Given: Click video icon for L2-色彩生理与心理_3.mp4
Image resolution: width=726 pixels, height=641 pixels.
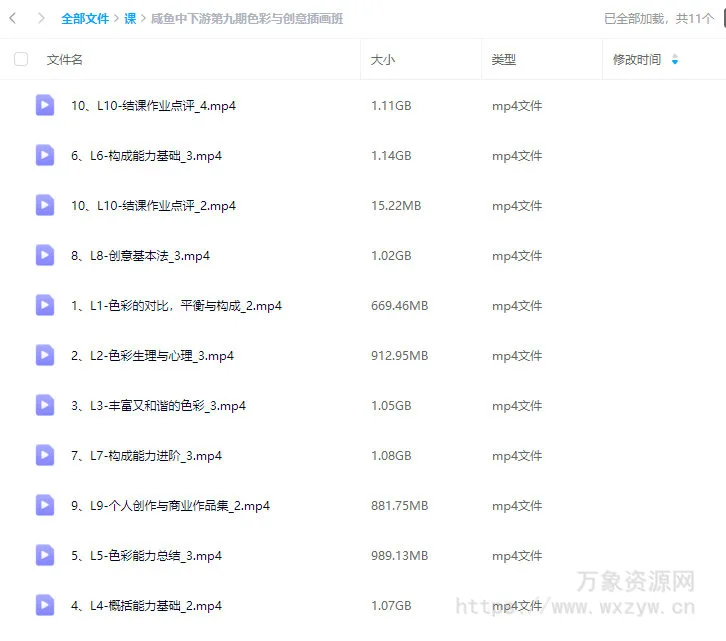Looking at the screenshot, I should (45, 355).
